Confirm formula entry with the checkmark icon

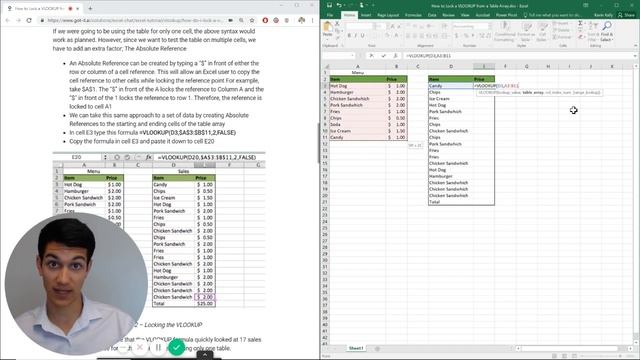click(383, 56)
